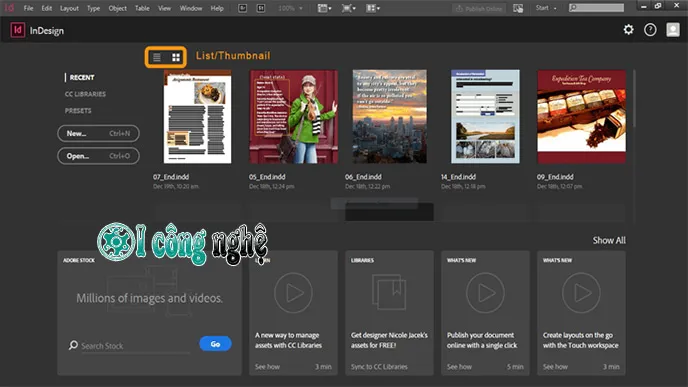Click the blue Go button
The width and height of the screenshot is (688, 387).
click(x=215, y=344)
